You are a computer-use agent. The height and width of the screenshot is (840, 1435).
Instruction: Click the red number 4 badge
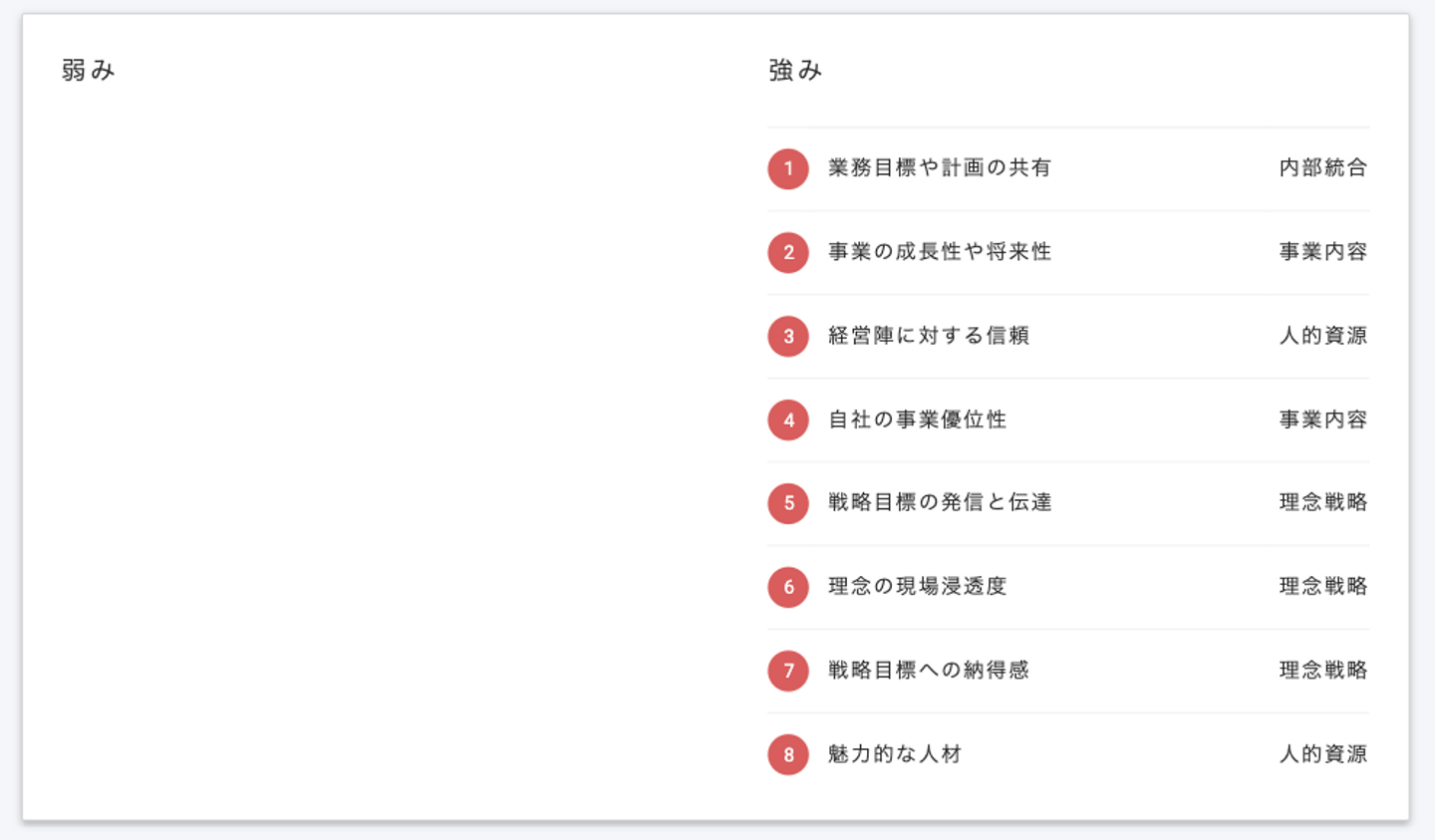click(788, 420)
